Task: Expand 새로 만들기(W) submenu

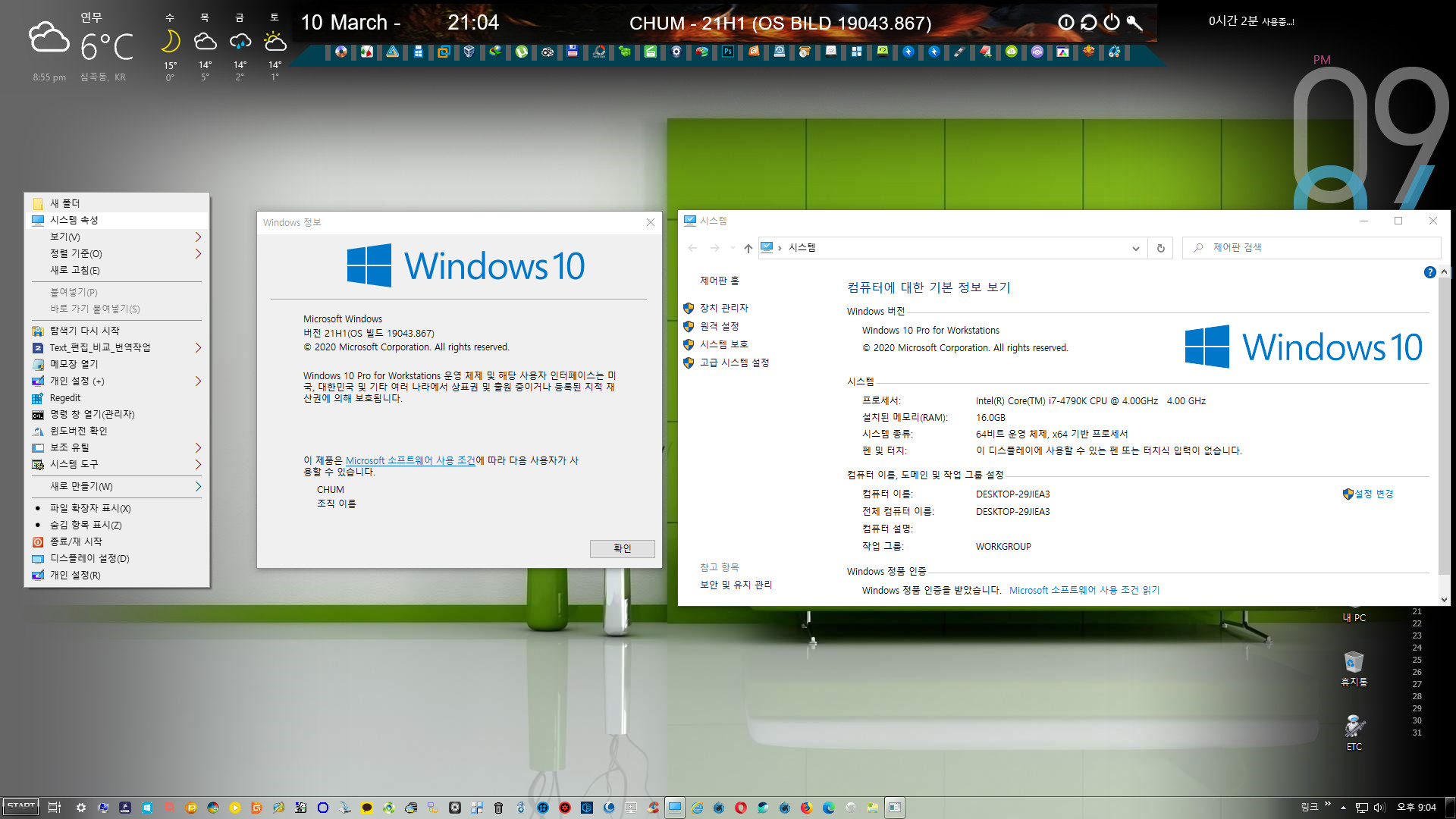Action: tap(117, 486)
